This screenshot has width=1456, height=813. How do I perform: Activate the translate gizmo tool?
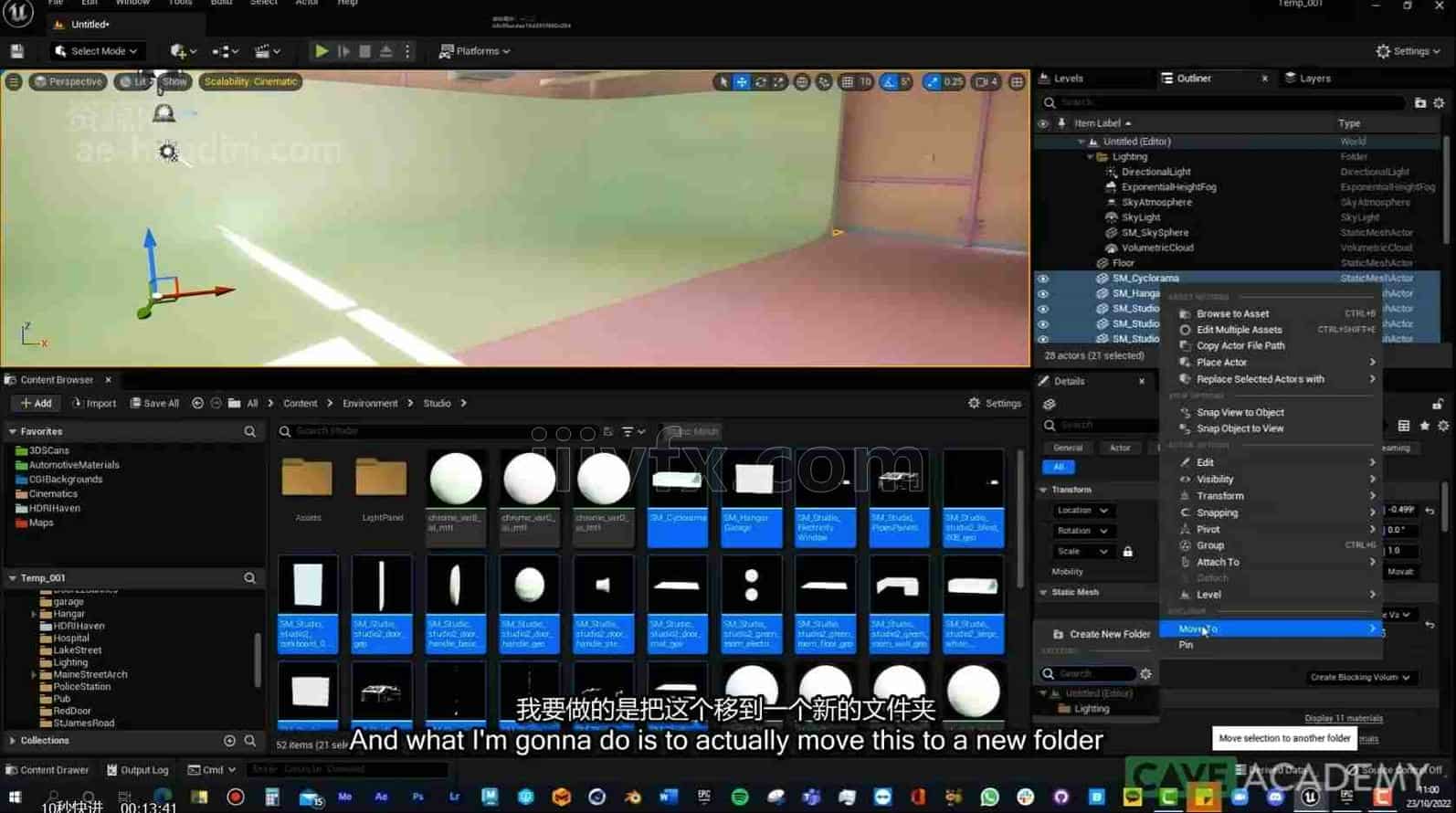click(742, 81)
